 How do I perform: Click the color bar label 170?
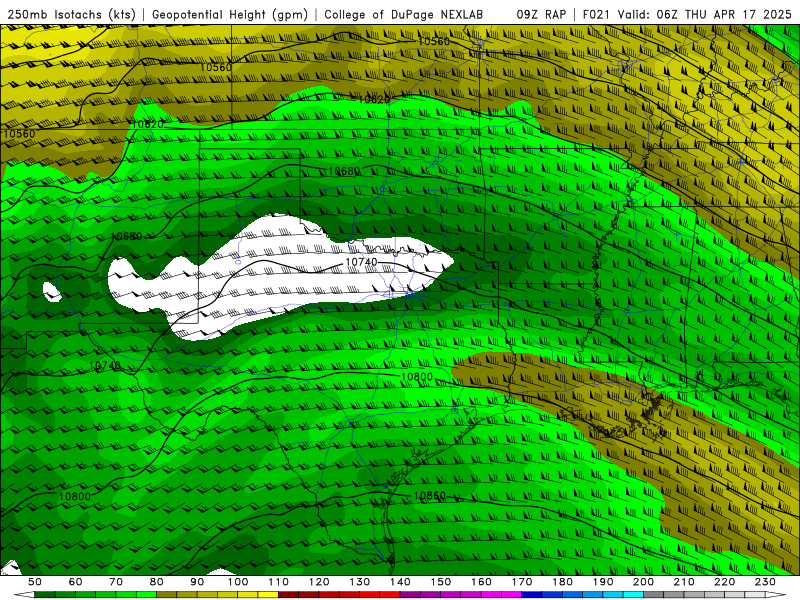522,582
